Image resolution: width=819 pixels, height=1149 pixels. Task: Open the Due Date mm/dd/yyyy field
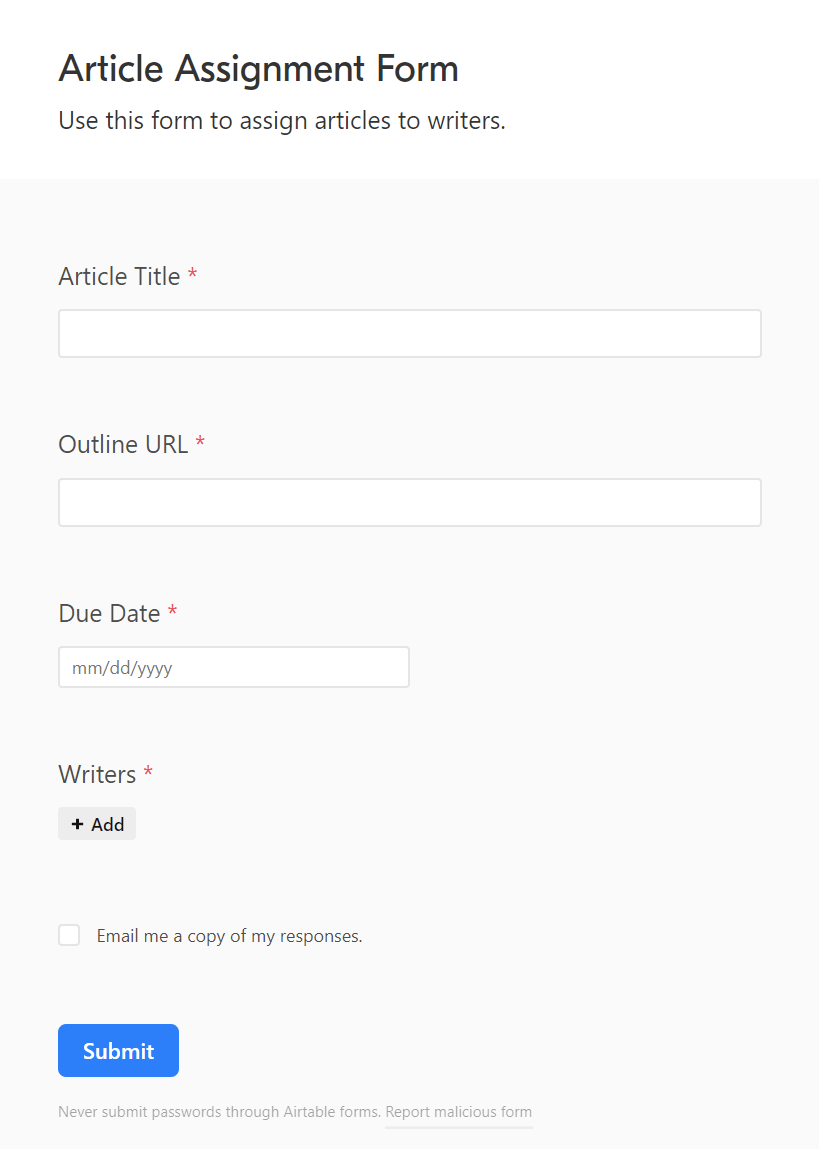click(x=233, y=667)
